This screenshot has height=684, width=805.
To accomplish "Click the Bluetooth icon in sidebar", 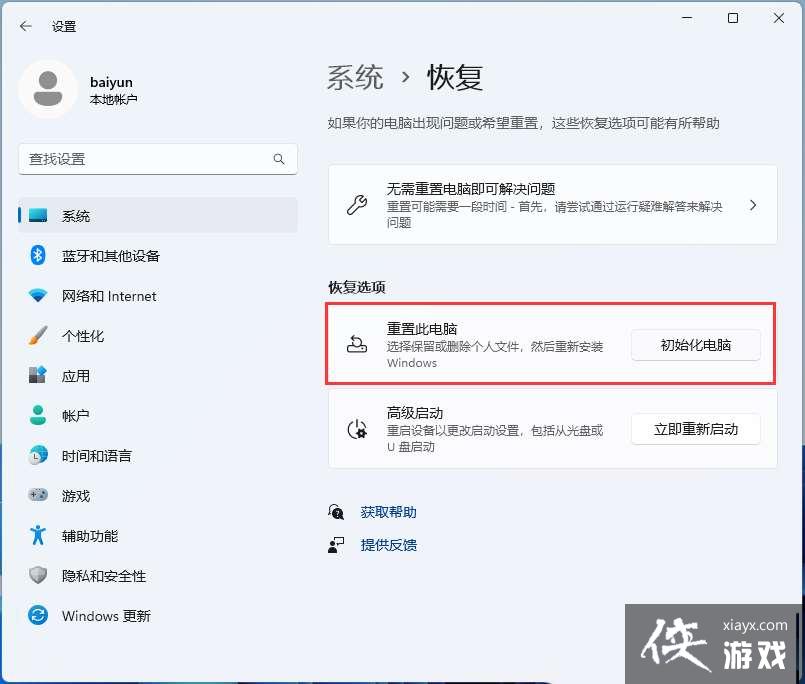I will pos(38,256).
